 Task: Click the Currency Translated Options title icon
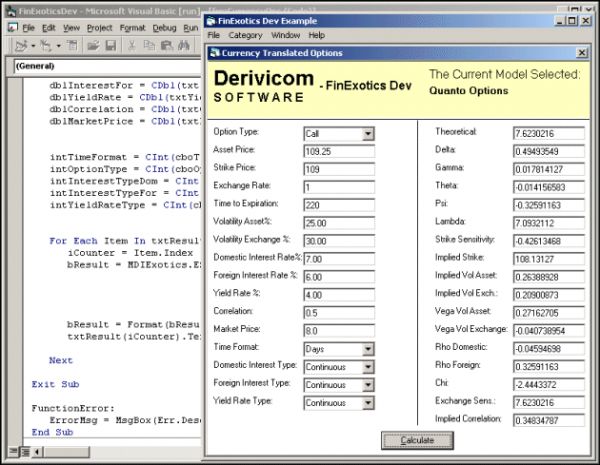click(x=215, y=53)
